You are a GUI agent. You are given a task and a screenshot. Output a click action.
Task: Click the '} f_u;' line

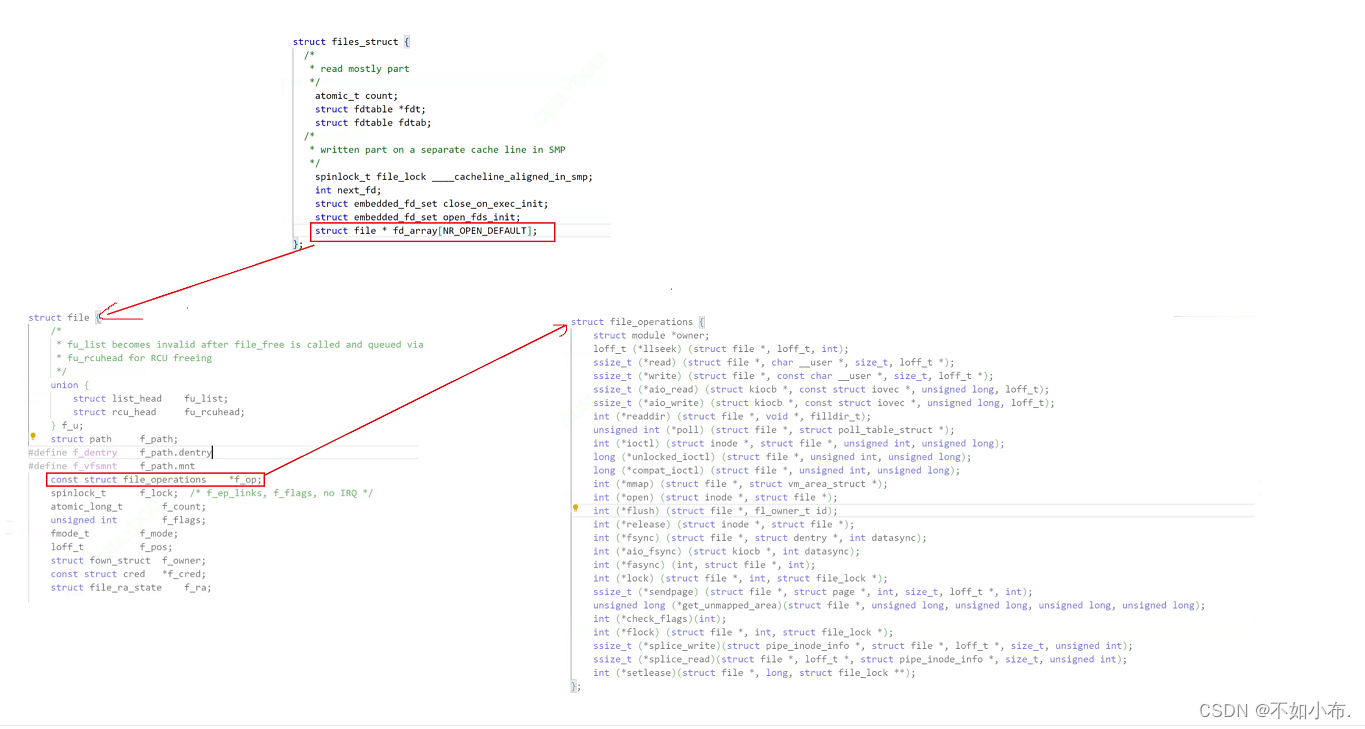68,426
